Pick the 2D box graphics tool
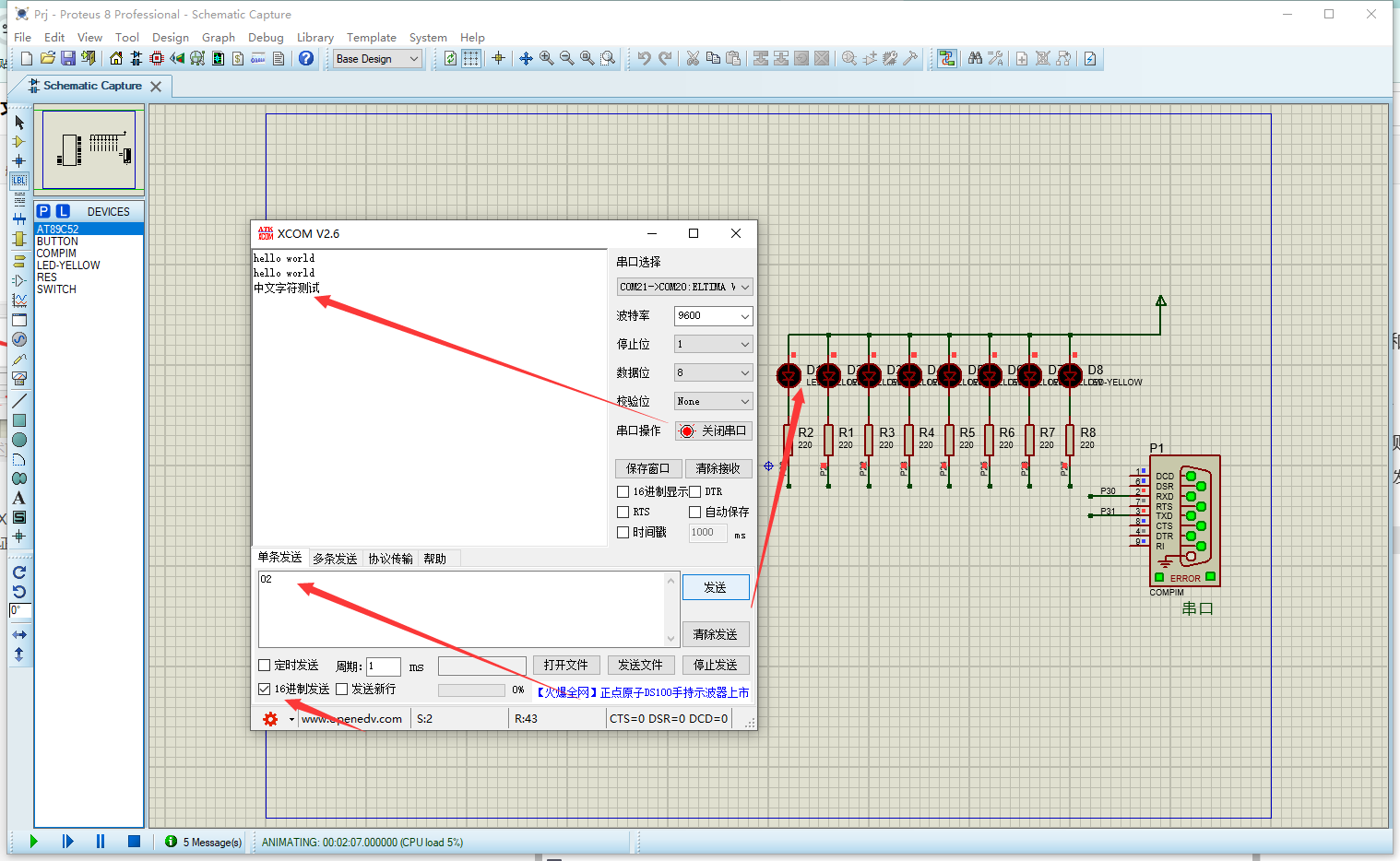 pyautogui.click(x=18, y=420)
